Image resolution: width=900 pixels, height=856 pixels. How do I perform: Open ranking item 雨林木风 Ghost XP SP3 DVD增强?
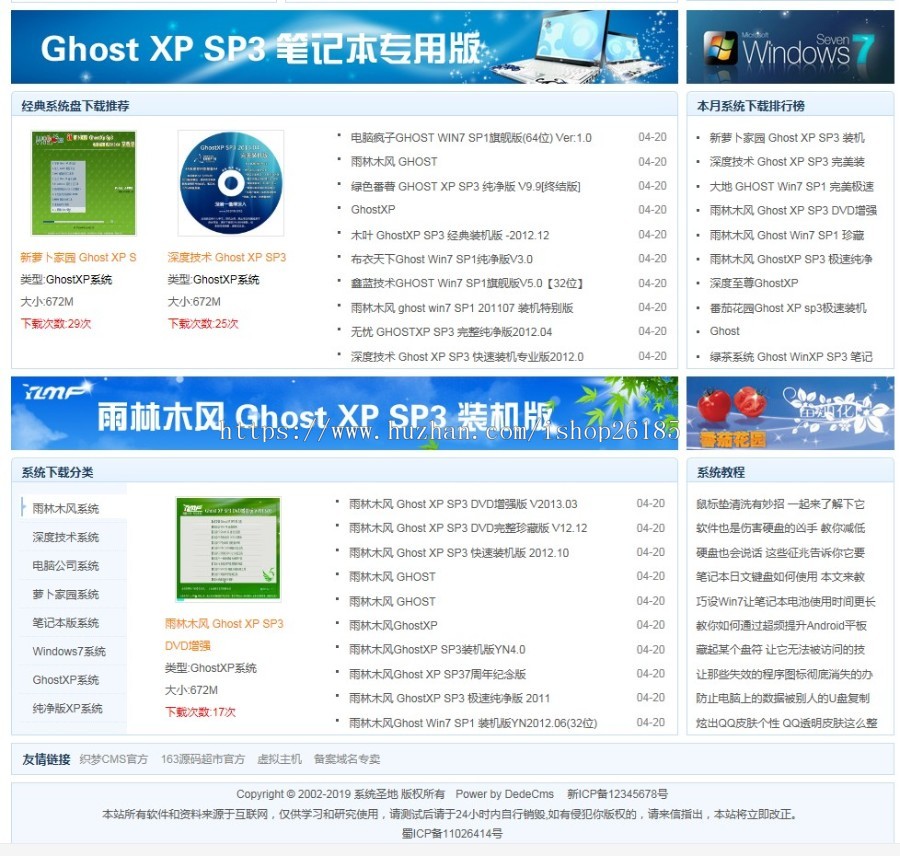(793, 210)
